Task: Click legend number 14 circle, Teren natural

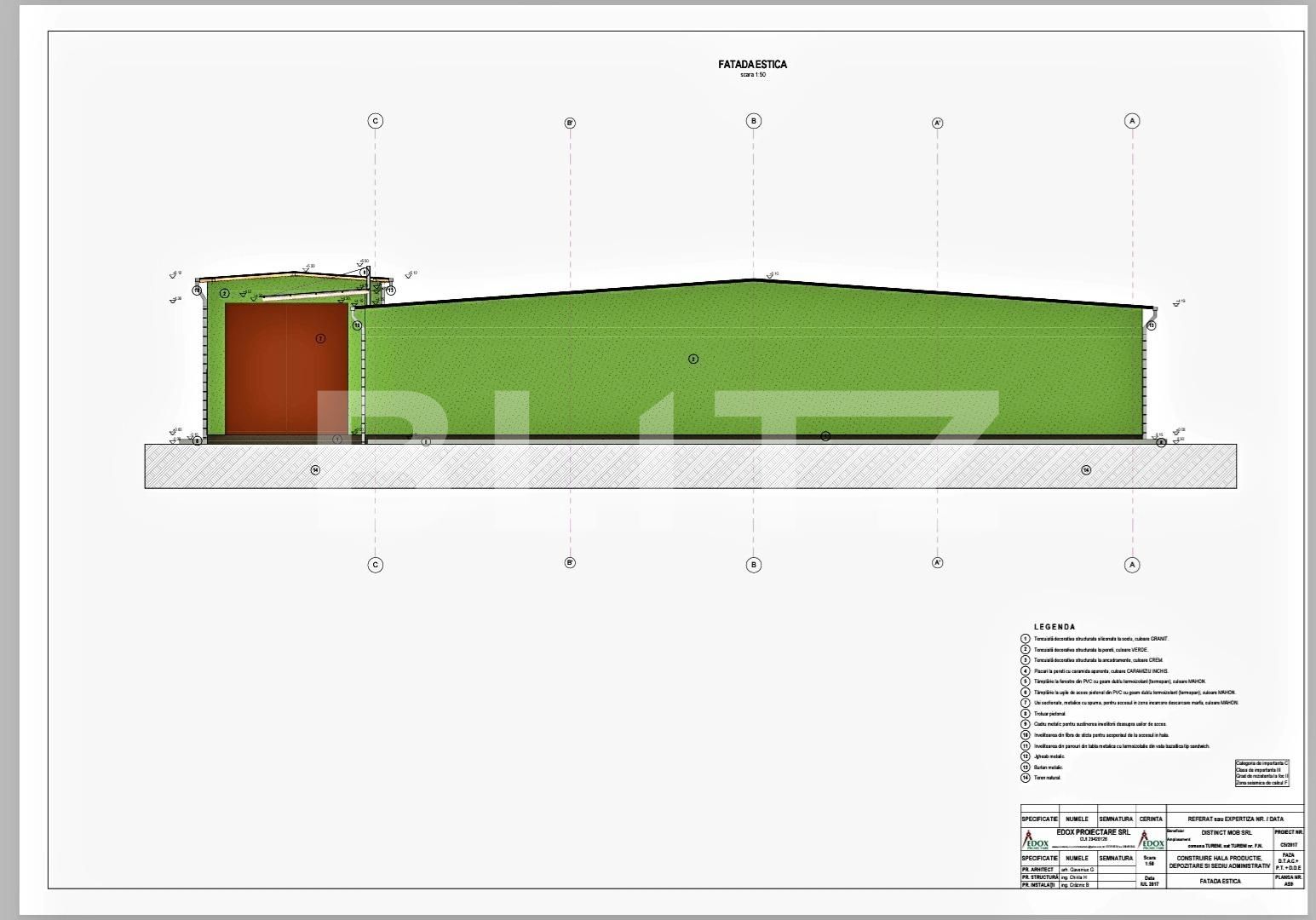Action: click(x=1026, y=778)
